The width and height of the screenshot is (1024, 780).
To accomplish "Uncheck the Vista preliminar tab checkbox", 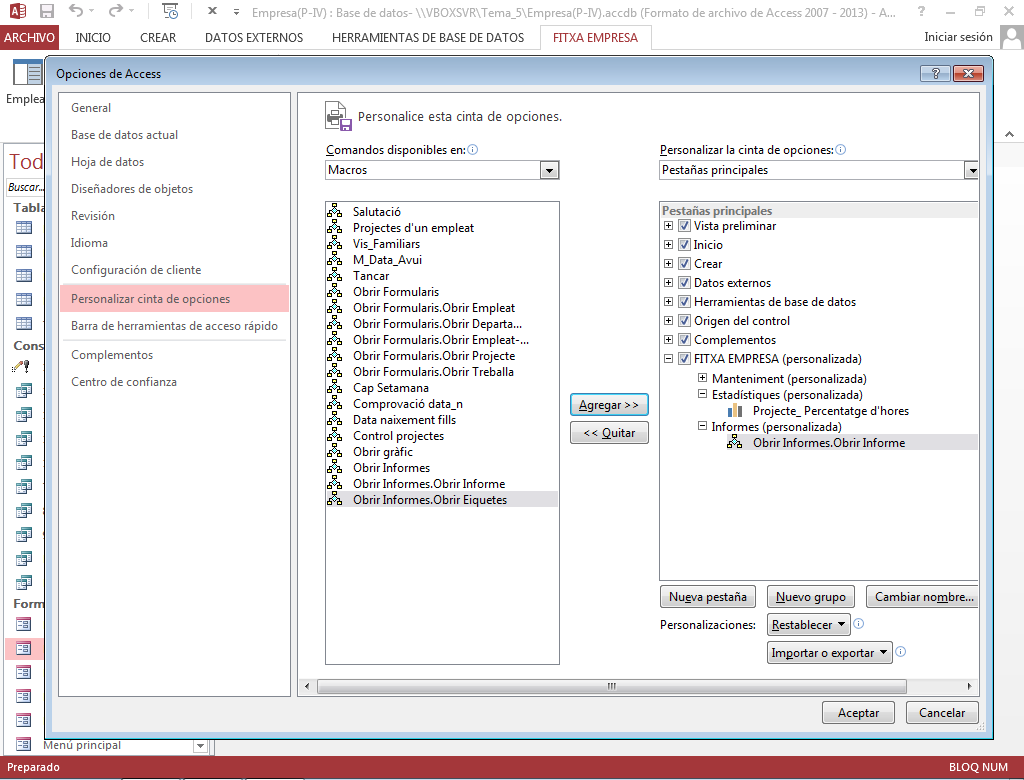I will pos(684,226).
